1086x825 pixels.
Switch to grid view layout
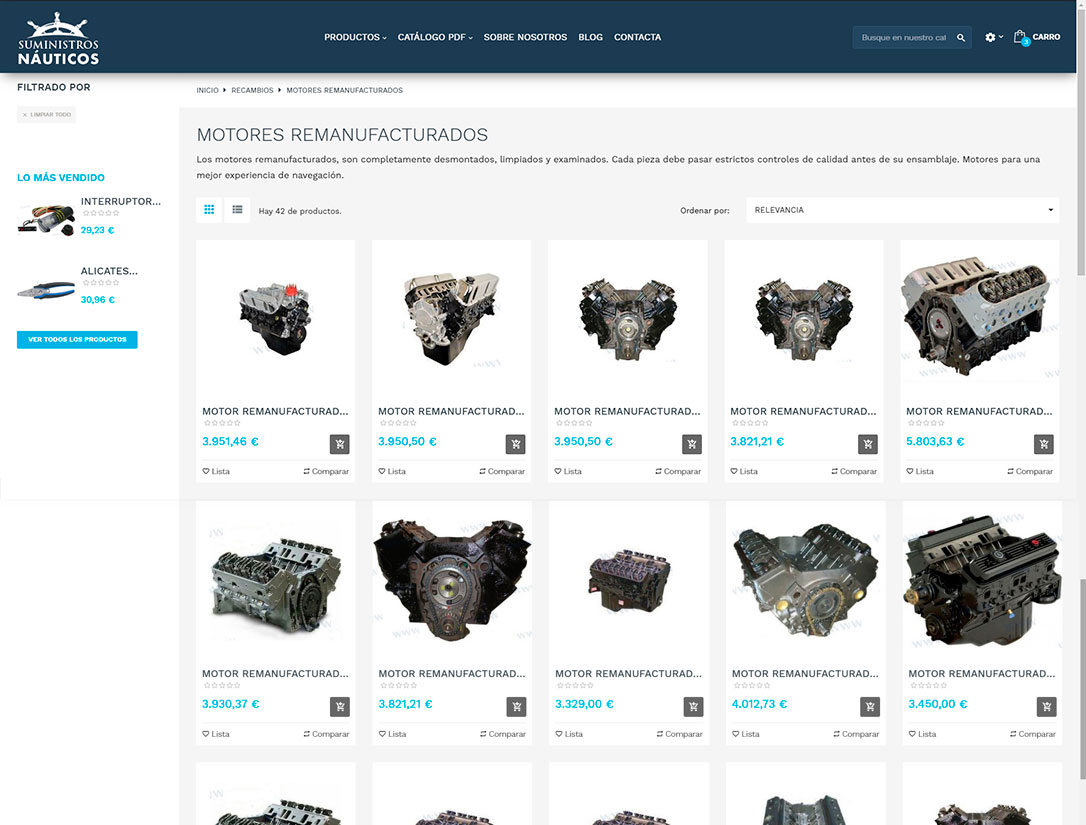pos(209,210)
